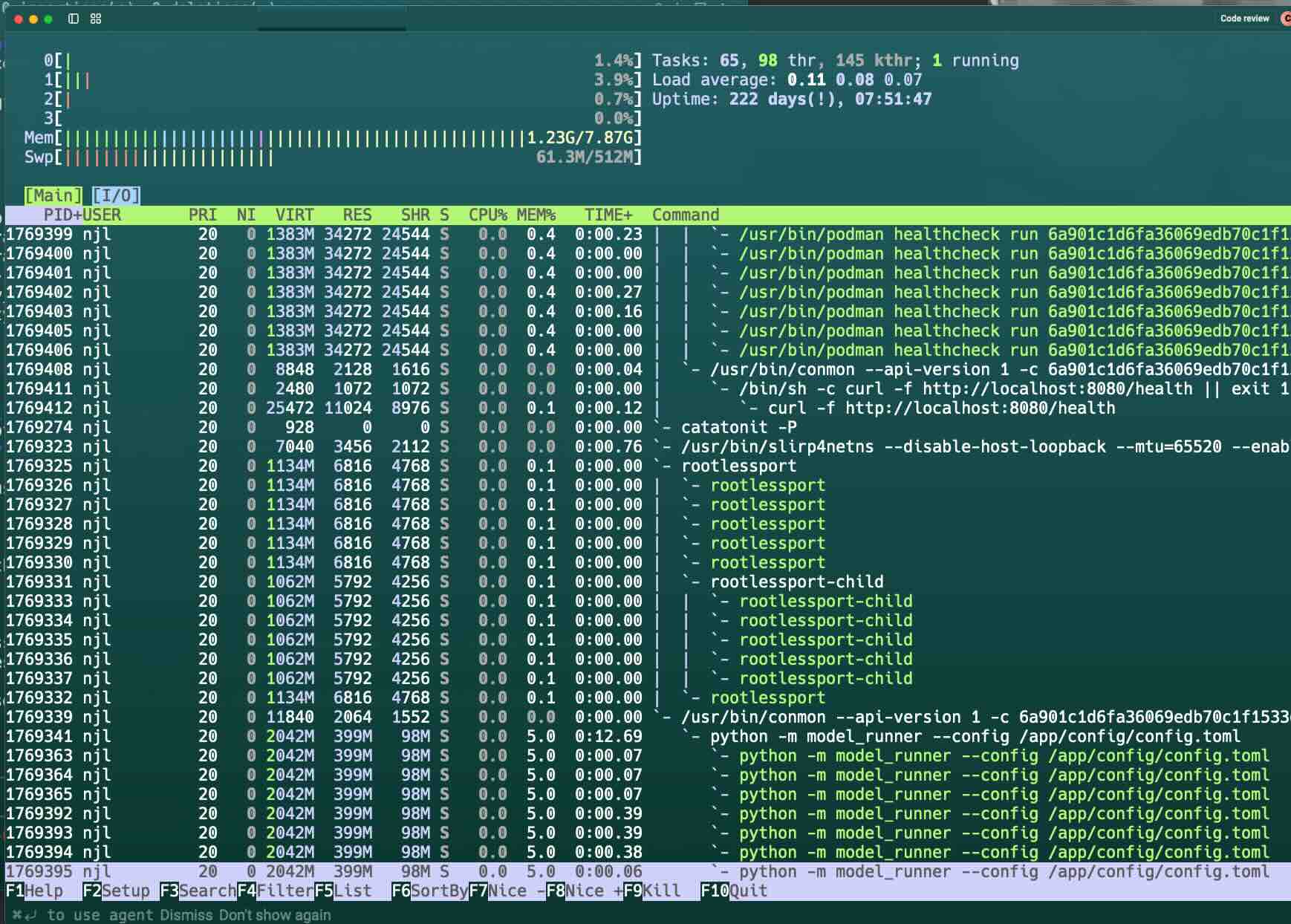The width and height of the screenshot is (1291, 924).
Task: Open F4 Filter in the bottom bar
Action: tap(275, 891)
